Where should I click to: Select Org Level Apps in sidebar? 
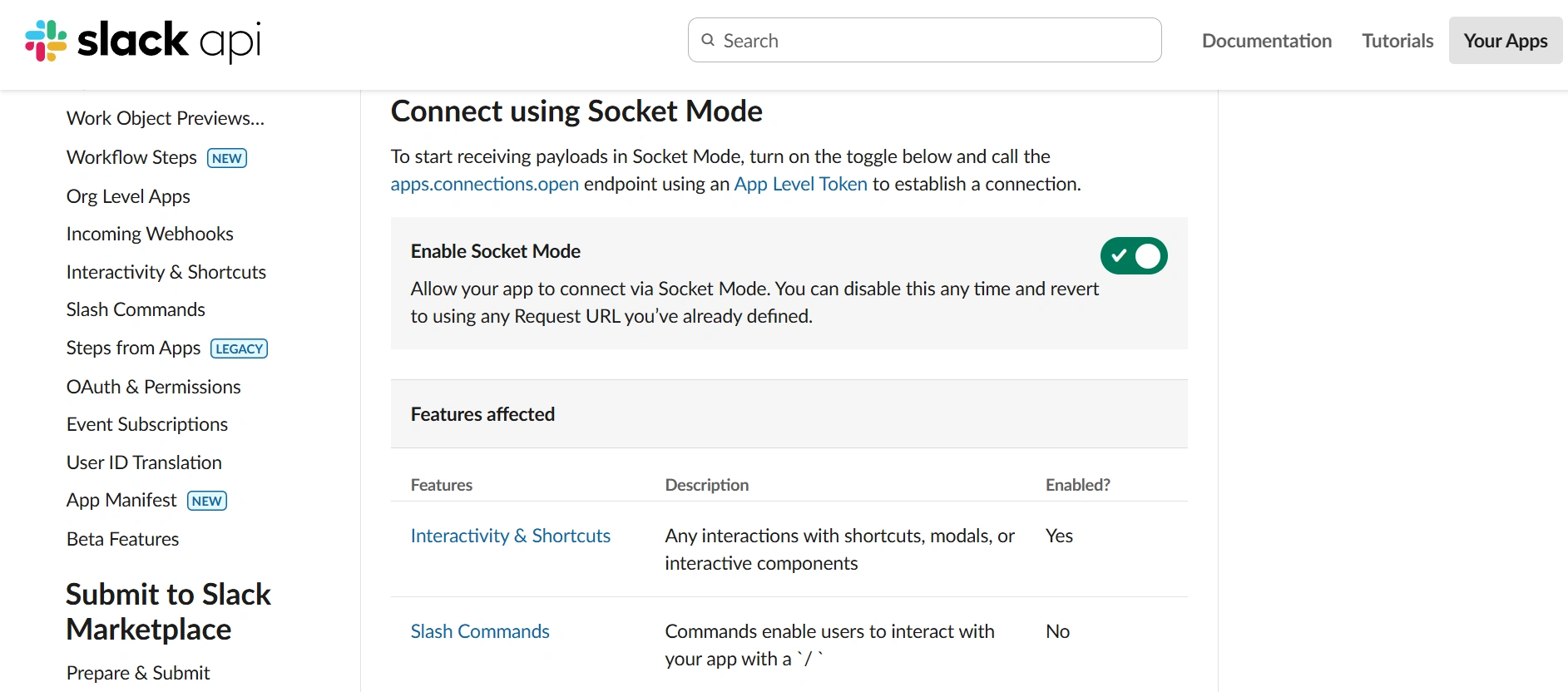[128, 196]
